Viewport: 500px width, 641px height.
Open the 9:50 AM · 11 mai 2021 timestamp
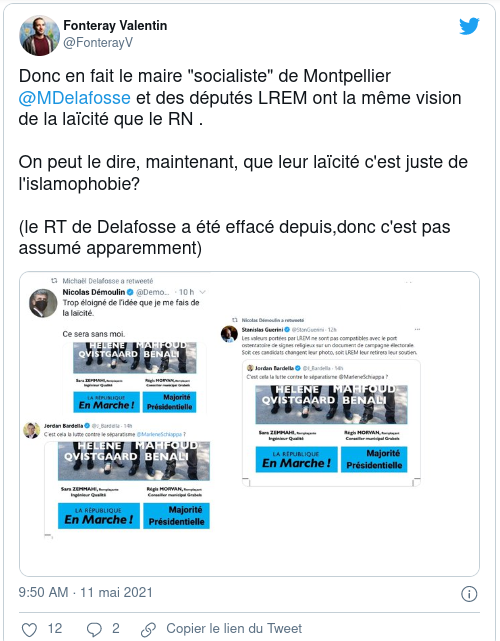[85, 592]
